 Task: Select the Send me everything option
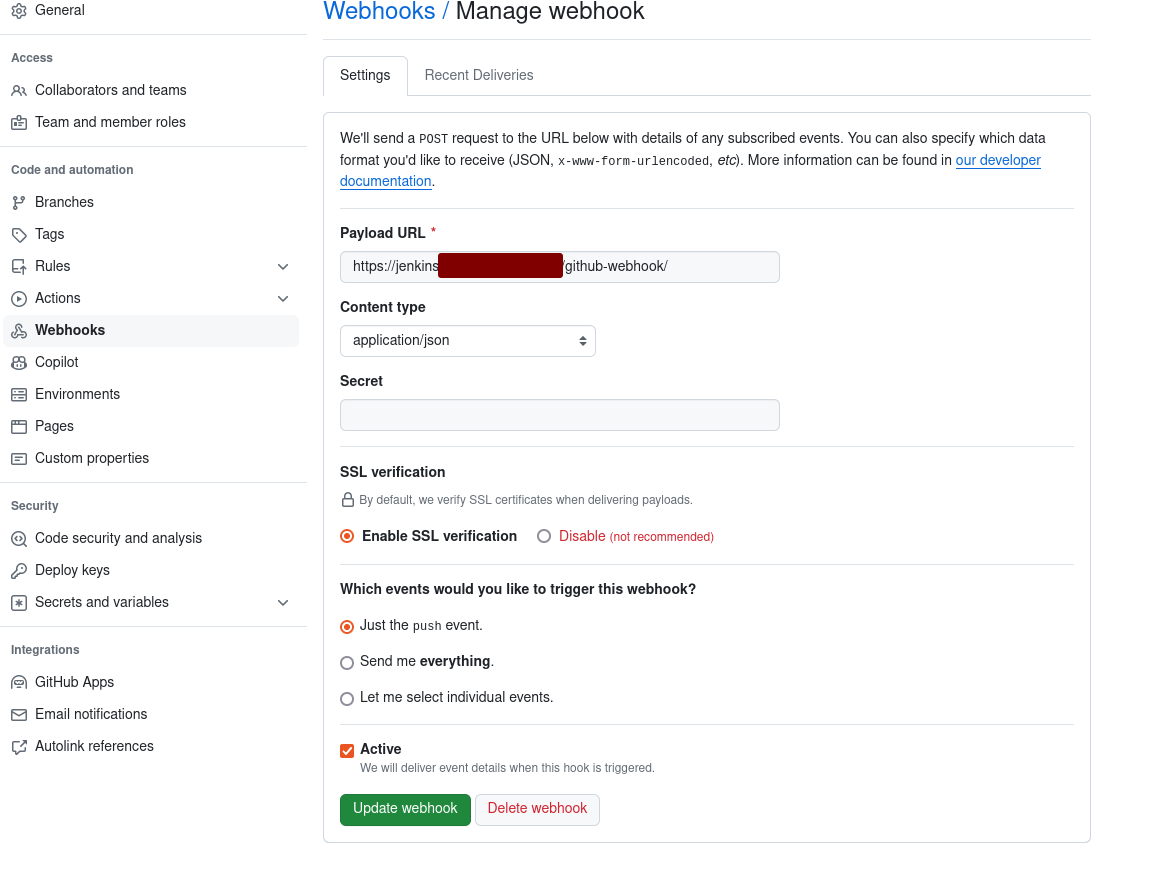pyautogui.click(x=347, y=662)
